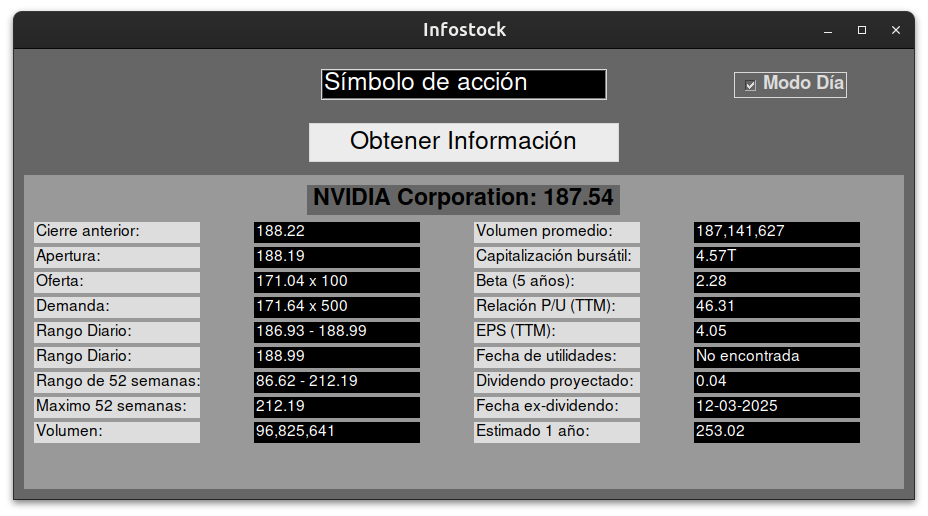This screenshot has width=928, height=516.
Task: Click the Relación P/U (TTM) value
Action: click(776, 307)
